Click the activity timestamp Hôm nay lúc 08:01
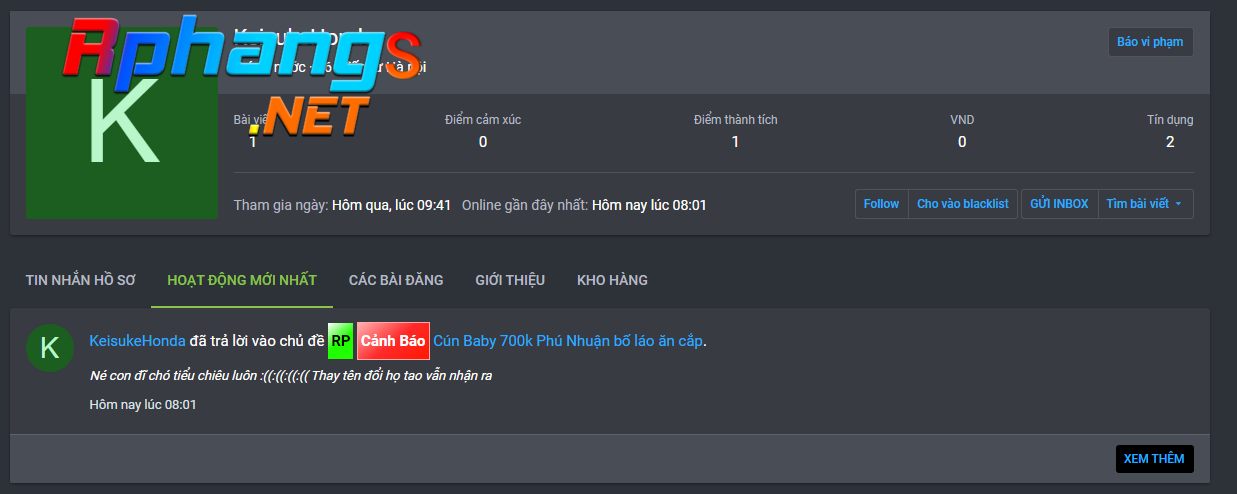Viewport: 1237px width, 494px height. tap(143, 405)
